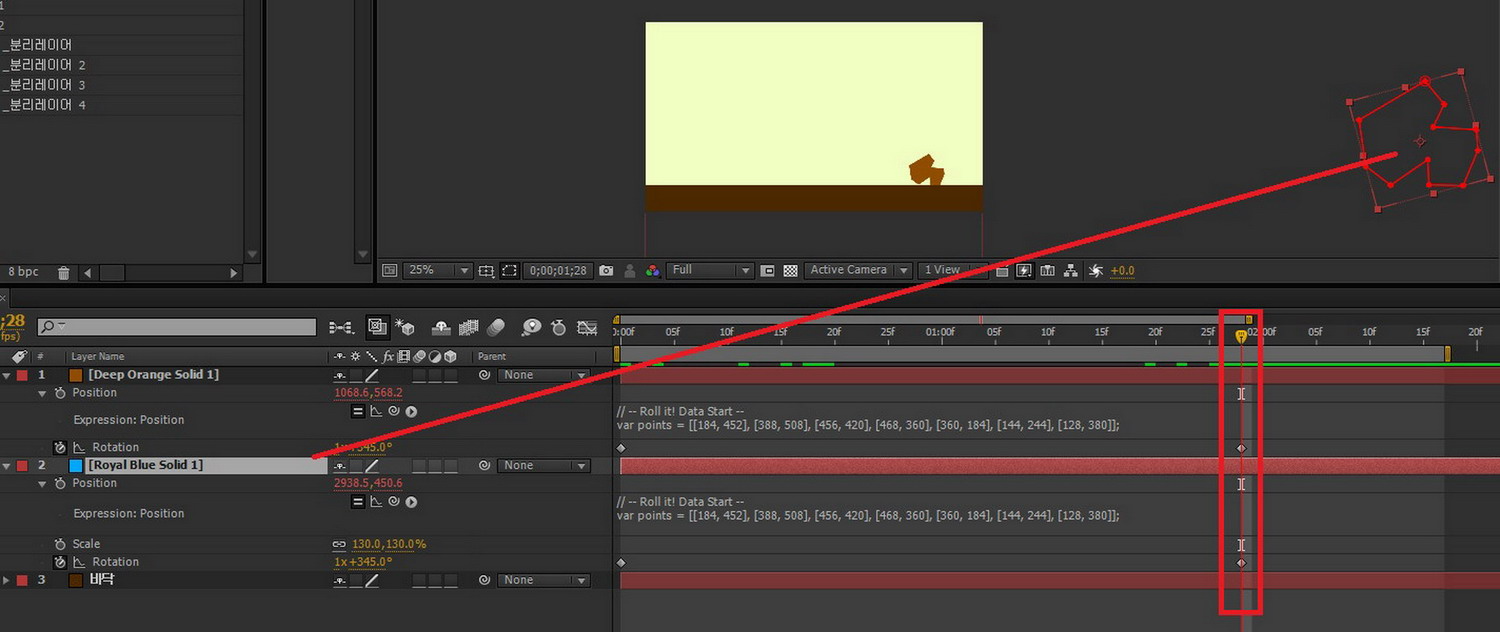Enable Frame Blending icon in timeline
Viewport: 1500px width, 632px height.
point(468,327)
